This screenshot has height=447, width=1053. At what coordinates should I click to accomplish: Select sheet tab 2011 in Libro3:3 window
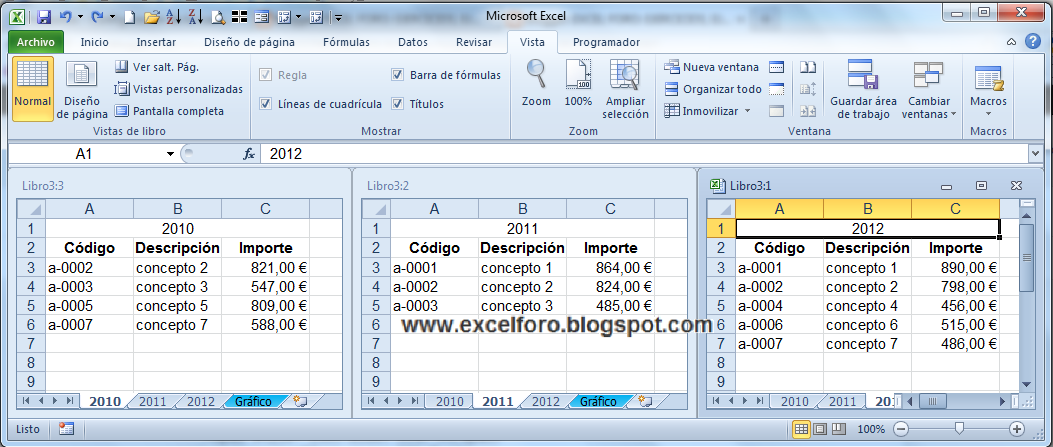point(152,401)
